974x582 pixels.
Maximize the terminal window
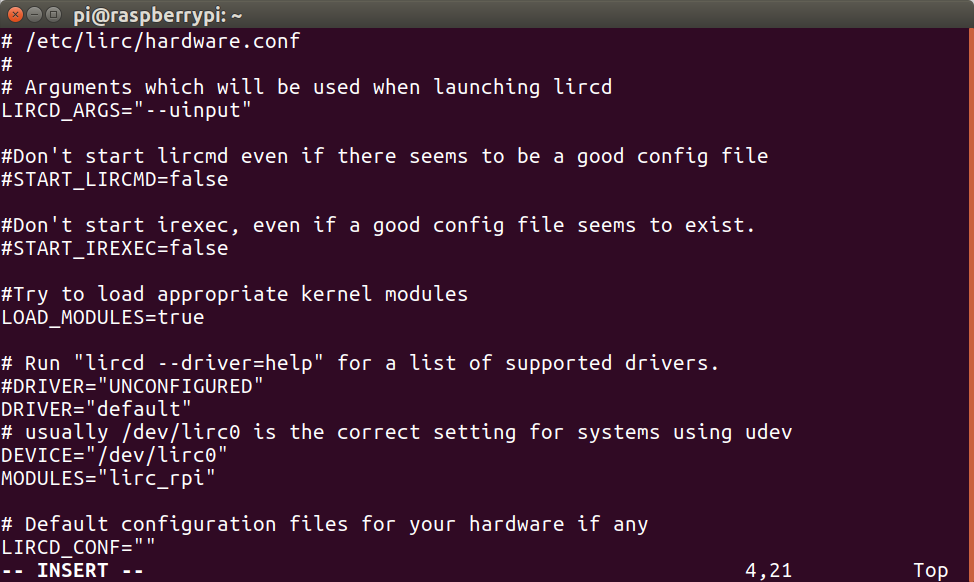[x=55, y=14]
